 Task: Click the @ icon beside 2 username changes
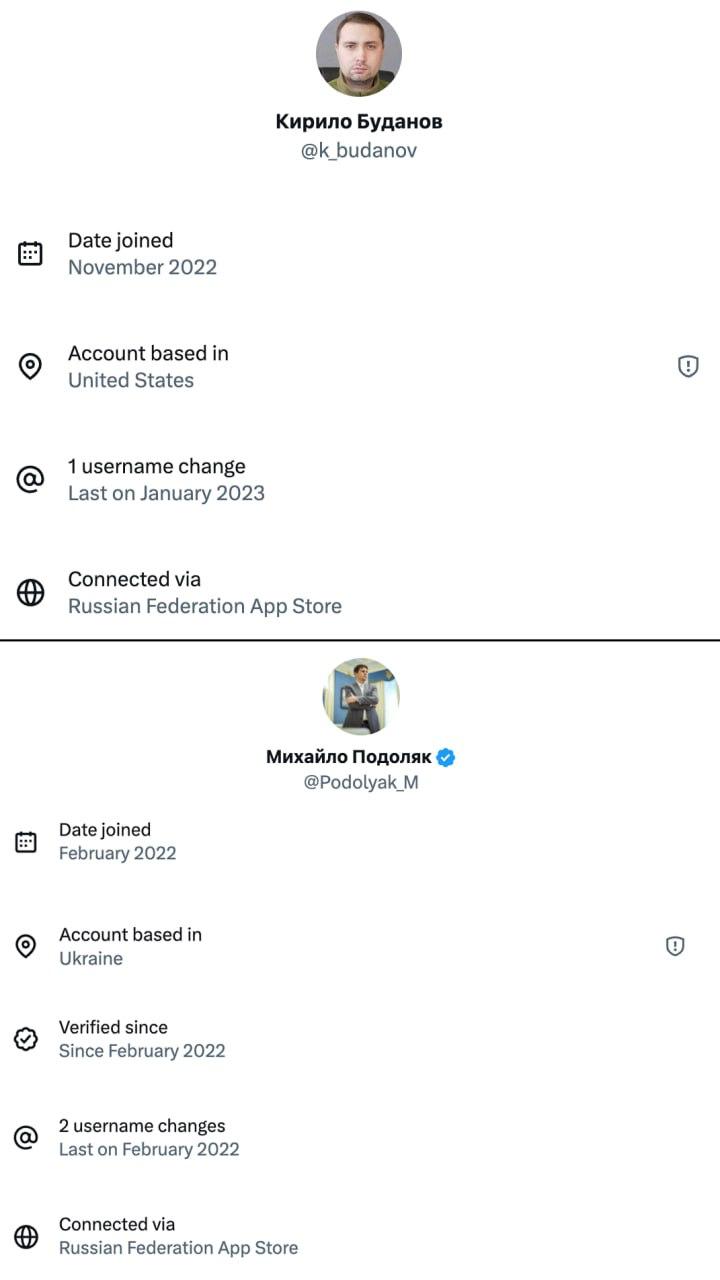pos(26,1137)
